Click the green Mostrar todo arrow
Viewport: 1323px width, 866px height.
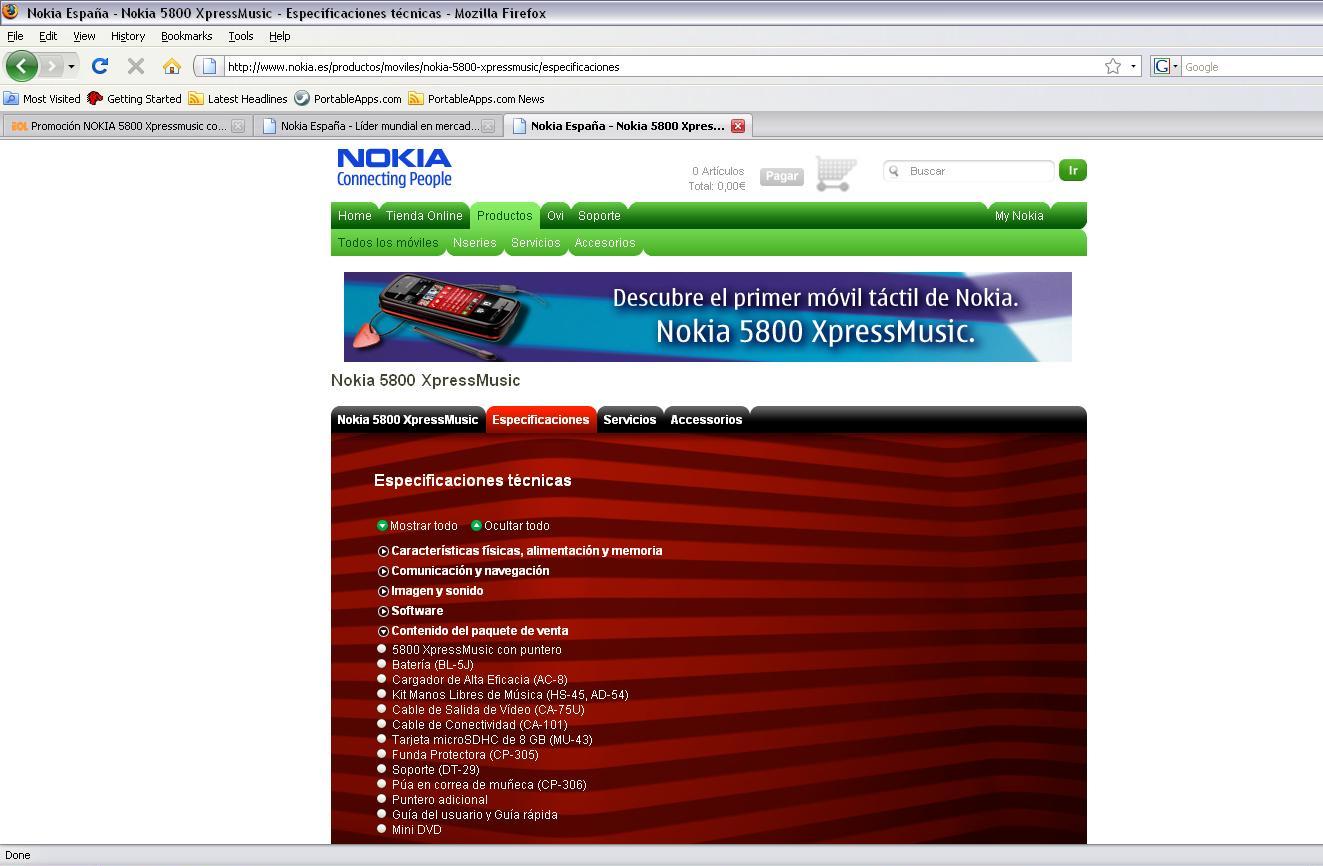pyautogui.click(x=382, y=525)
